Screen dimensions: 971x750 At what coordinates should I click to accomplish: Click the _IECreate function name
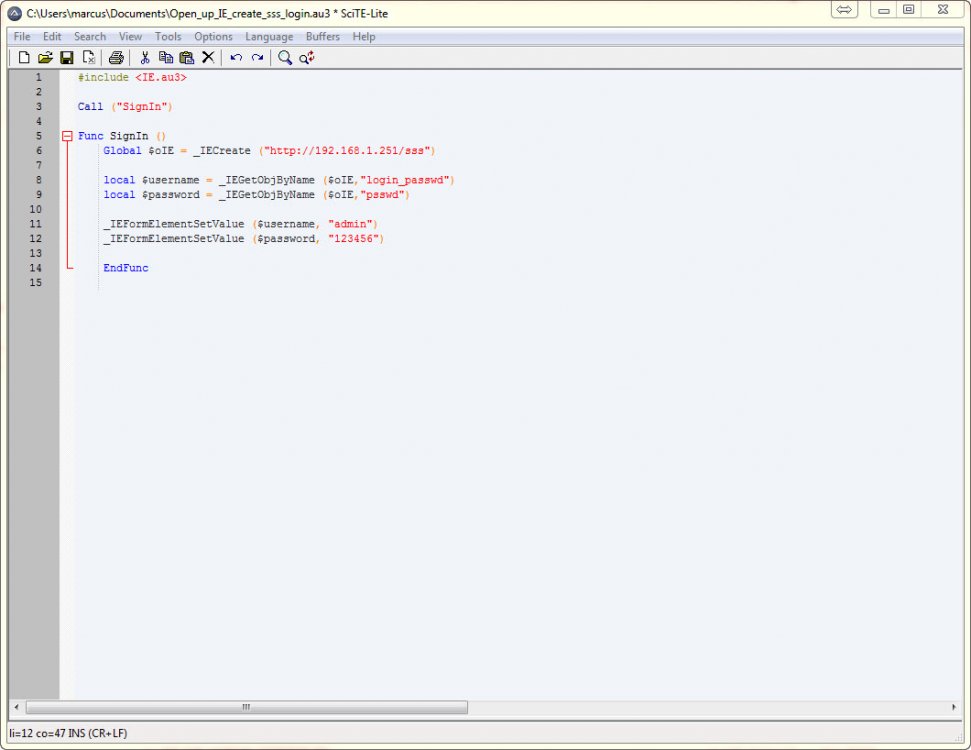tap(222, 150)
